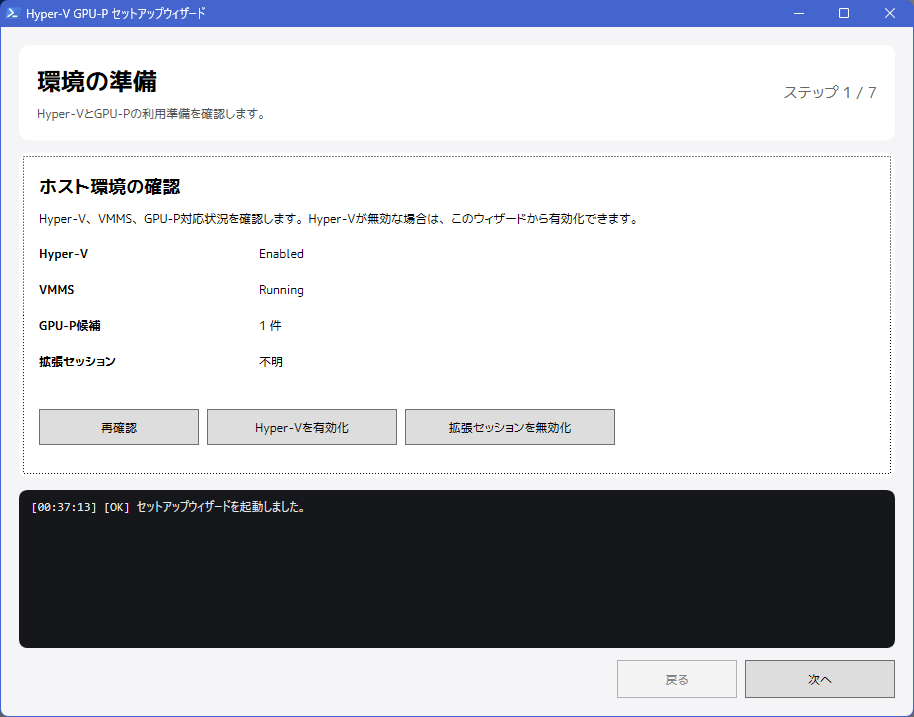Click the 'VMMS' row label
The image size is (914, 717).
coord(57,290)
